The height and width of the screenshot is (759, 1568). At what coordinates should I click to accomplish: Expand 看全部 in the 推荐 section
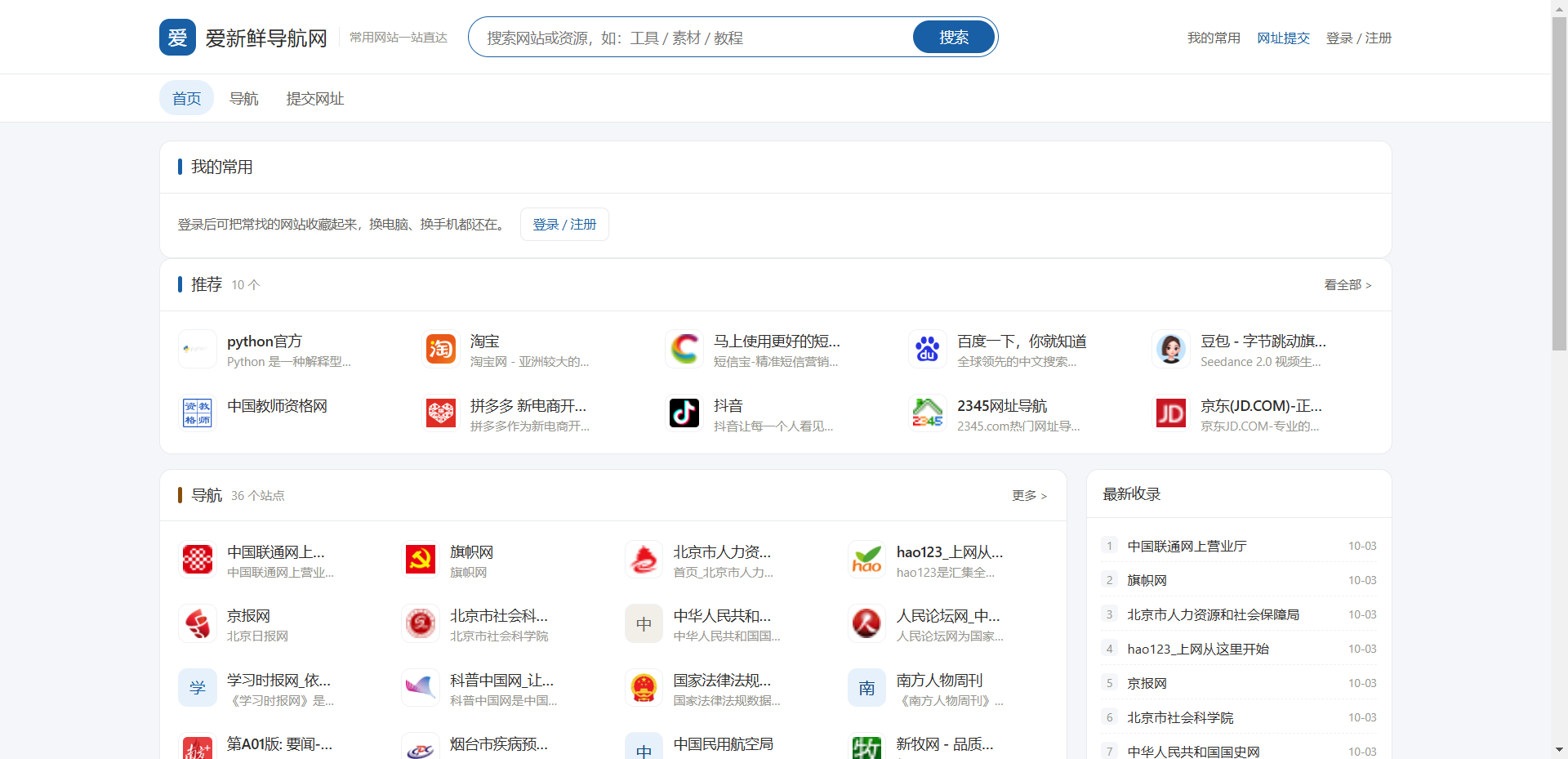[1347, 284]
